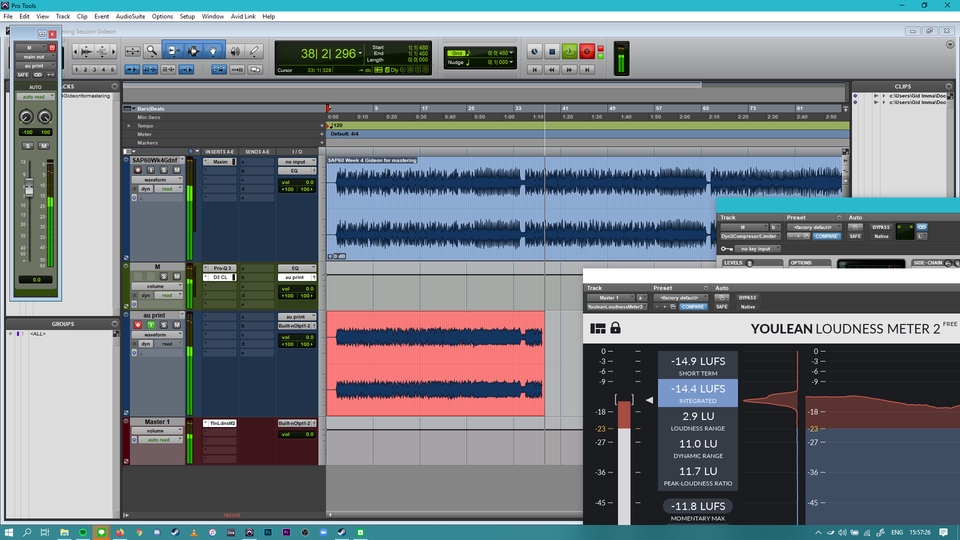Viewport: 960px width, 540px height.
Task: Open the Pro-Q 3 insert on M track
Action: pyautogui.click(x=220, y=268)
